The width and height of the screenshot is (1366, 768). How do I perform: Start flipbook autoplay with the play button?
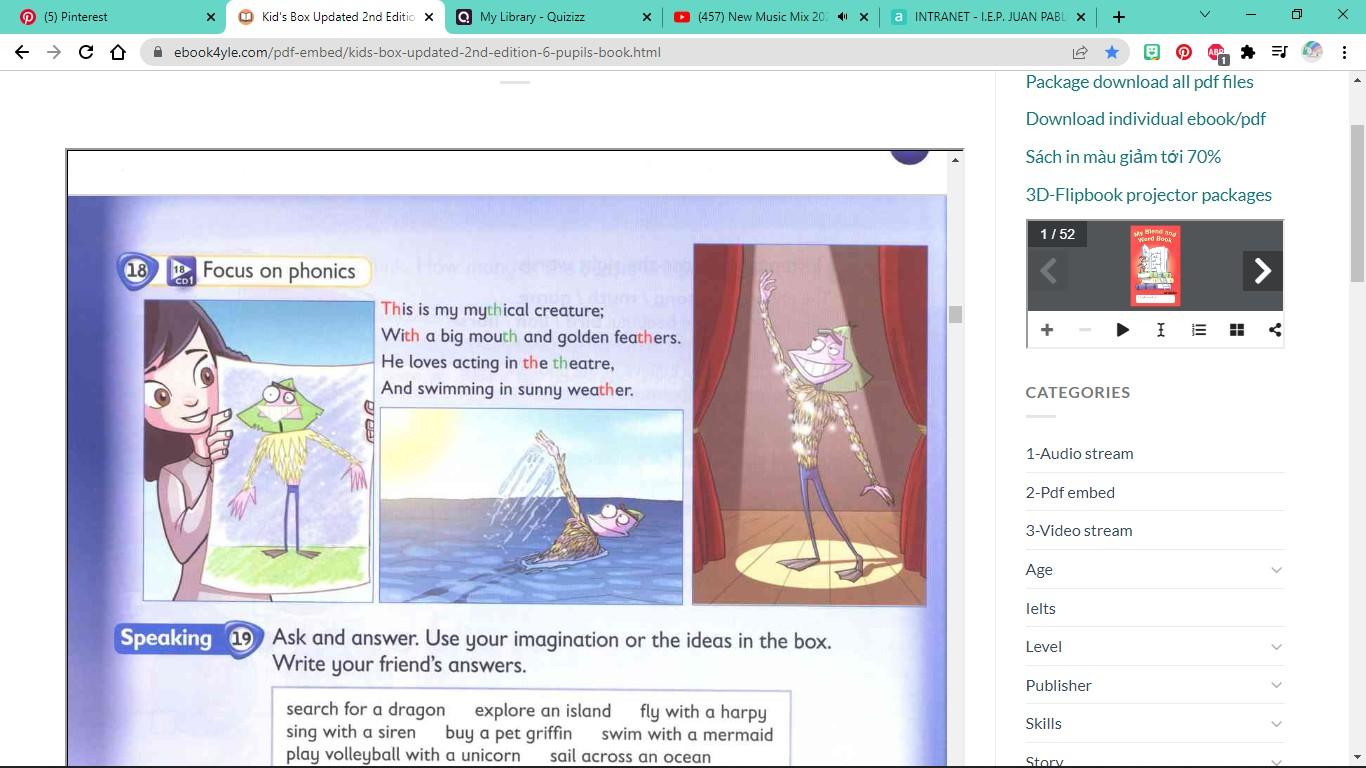1123,330
